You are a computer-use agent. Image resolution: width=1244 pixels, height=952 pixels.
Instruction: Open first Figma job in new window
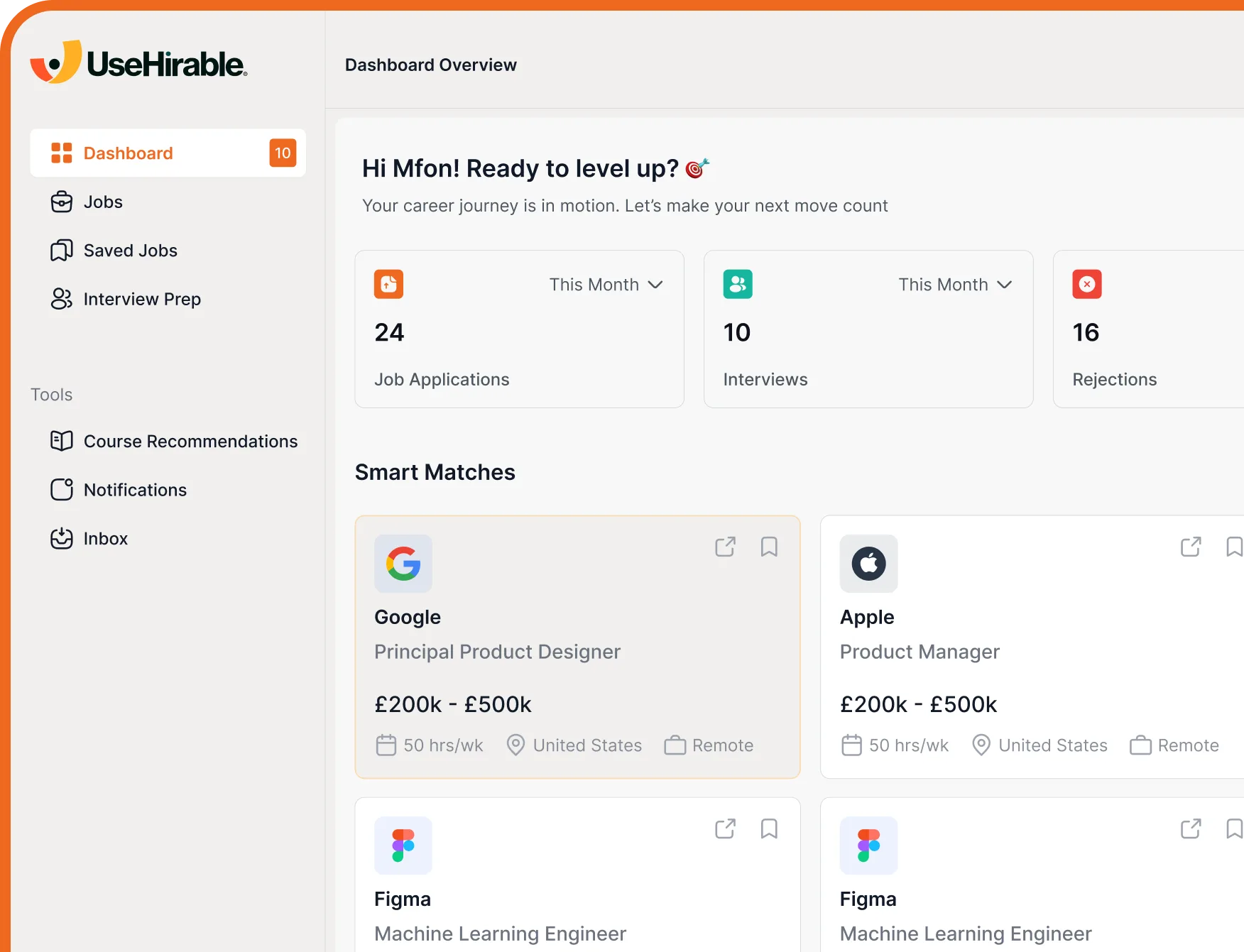725,828
